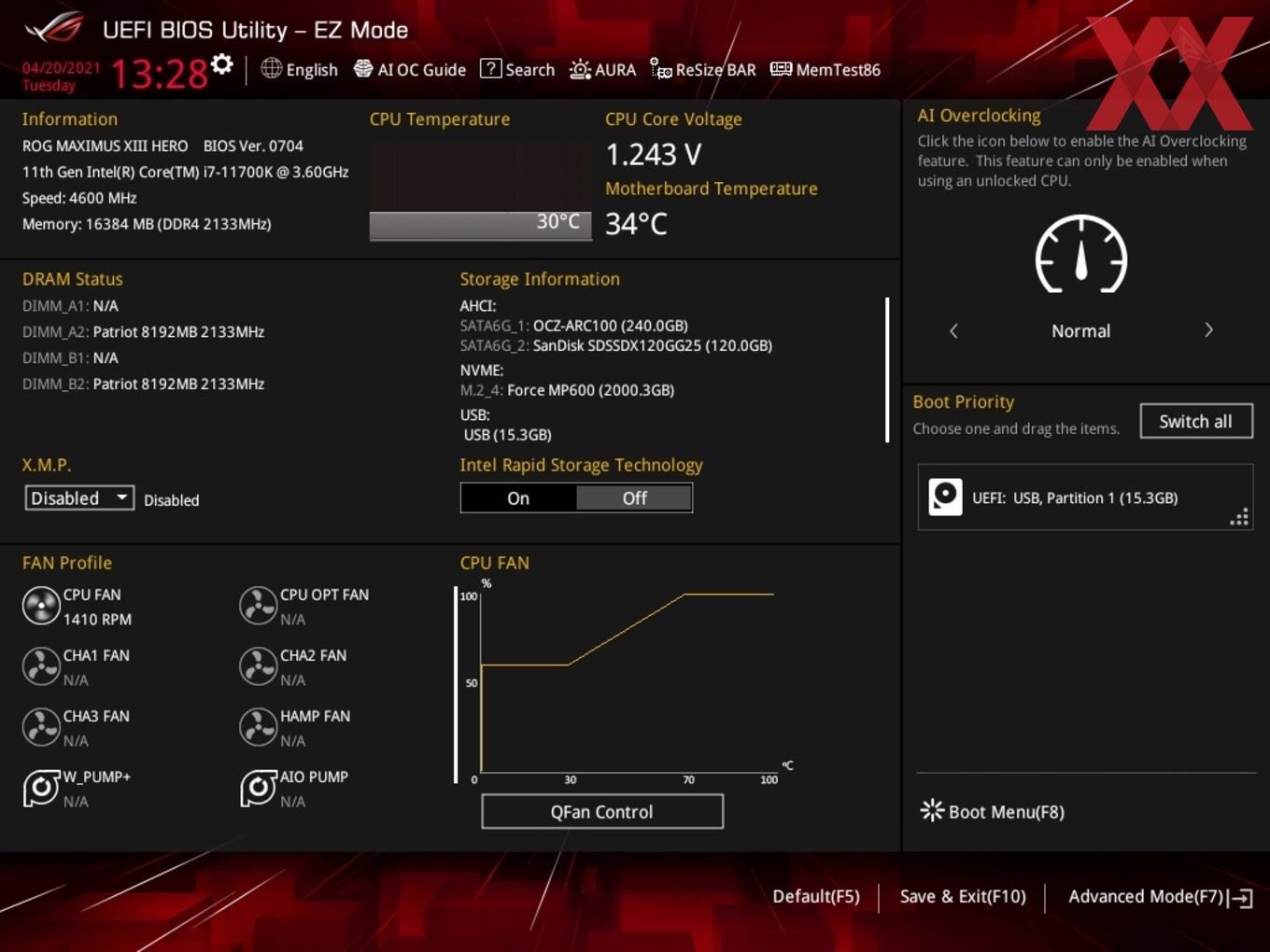Load Default settings (F5)
Screen dimensions: 1270x952
816,896
